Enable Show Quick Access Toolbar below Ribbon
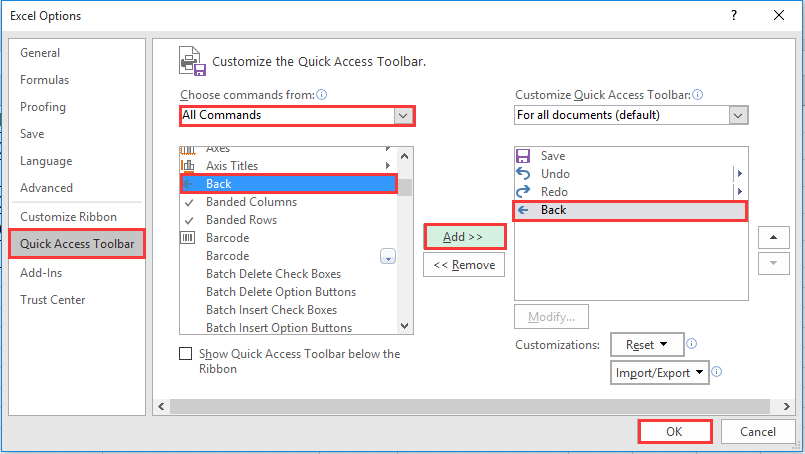This screenshot has height=454, width=805. point(186,353)
